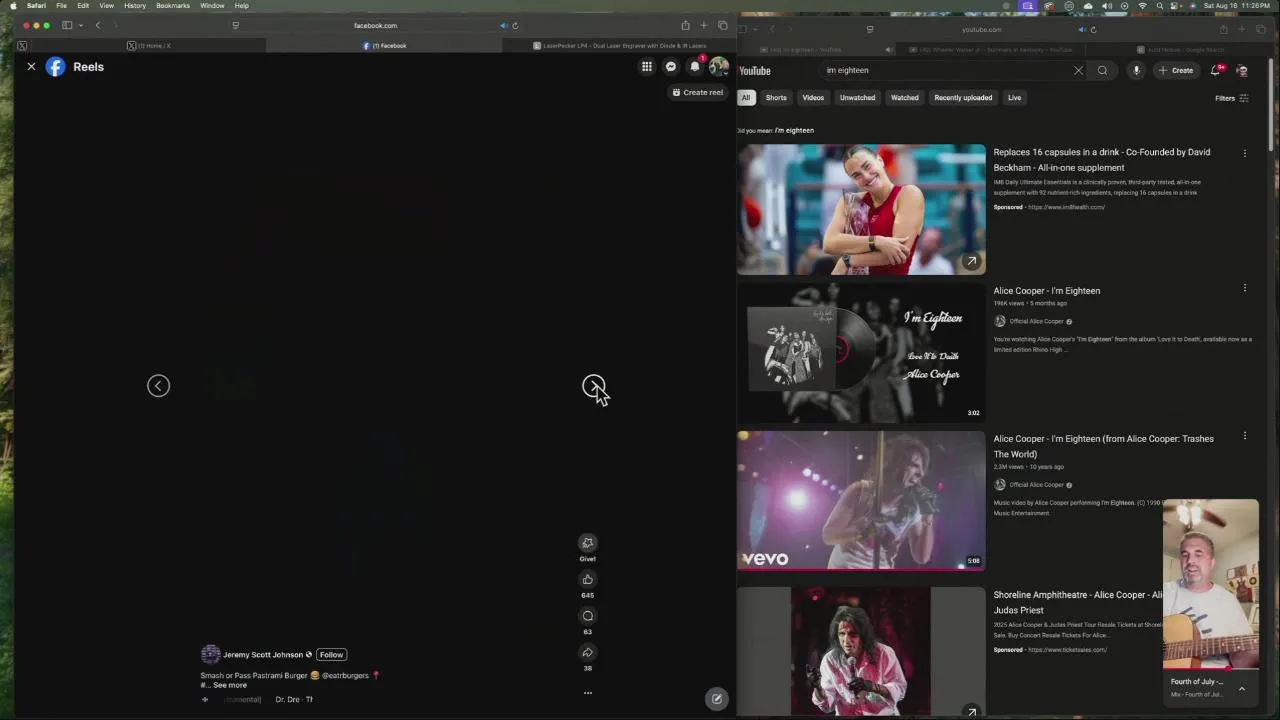Click Jeremy Scott Johnson's avatar picture
The height and width of the screenshot is (720, 1280).
210,655
